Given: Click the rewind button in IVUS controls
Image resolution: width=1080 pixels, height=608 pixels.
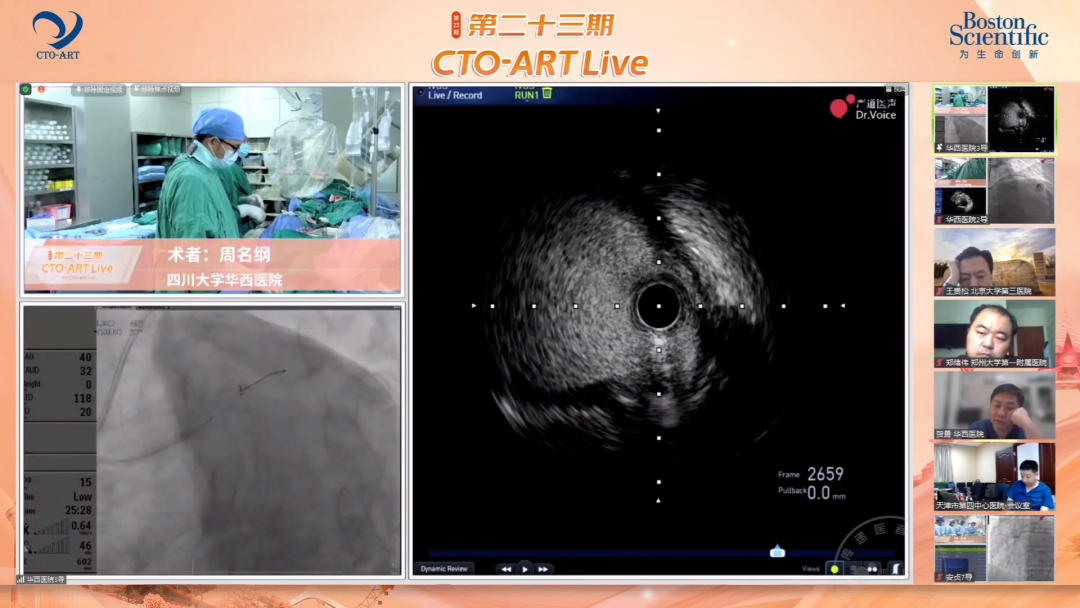Looking at the screenshot, I should coord(506,569).
